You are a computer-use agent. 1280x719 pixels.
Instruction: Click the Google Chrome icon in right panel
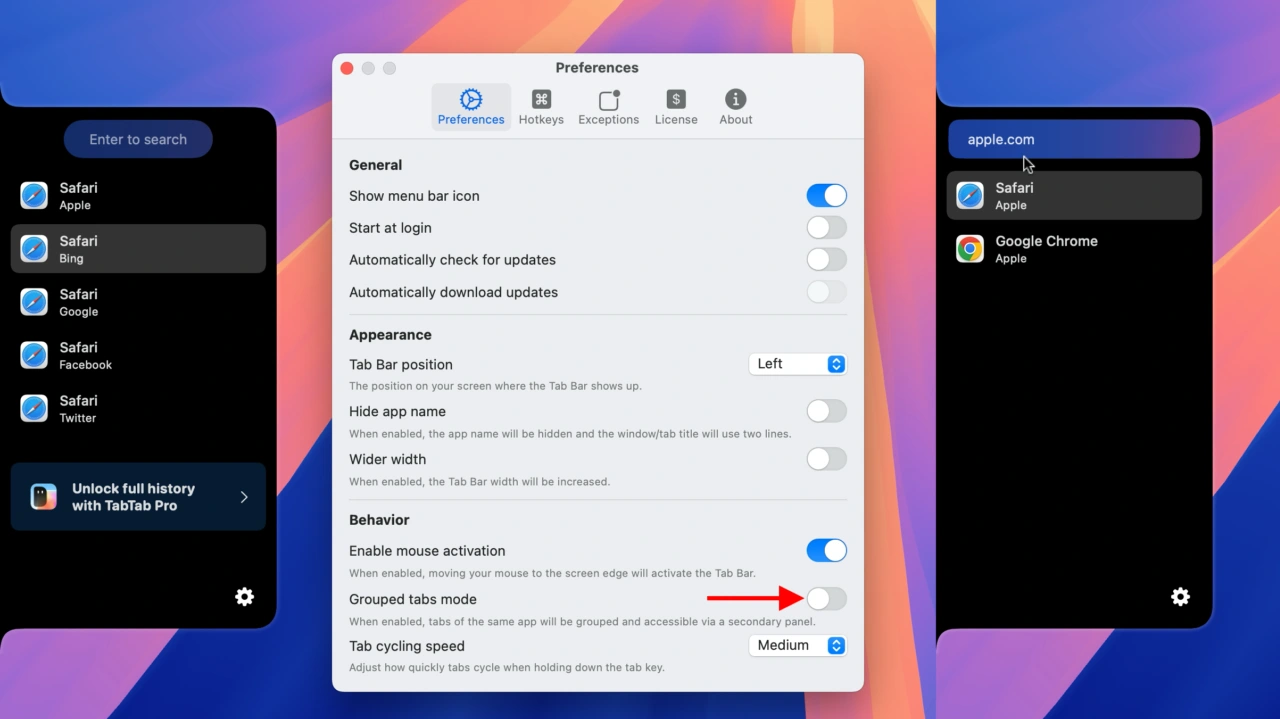pyautogui.click(x=969, y=249)
